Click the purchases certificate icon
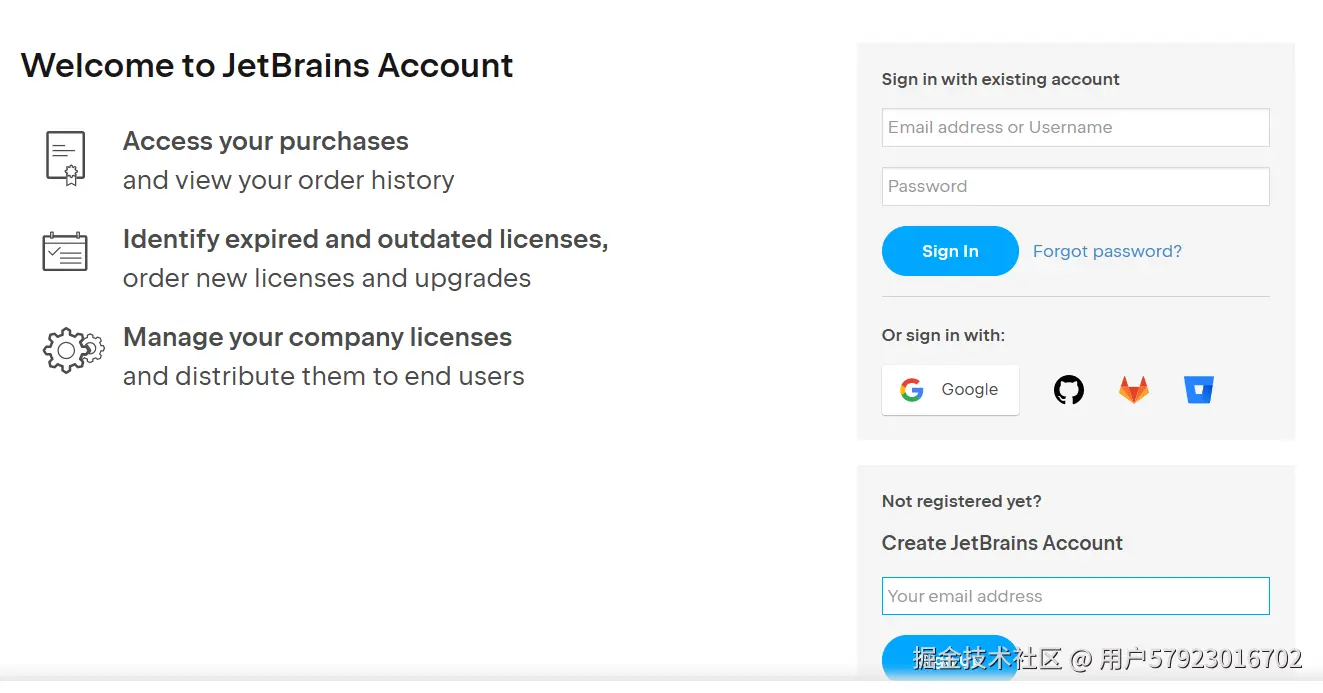1323x693 pixels. [x=66, y=158]
